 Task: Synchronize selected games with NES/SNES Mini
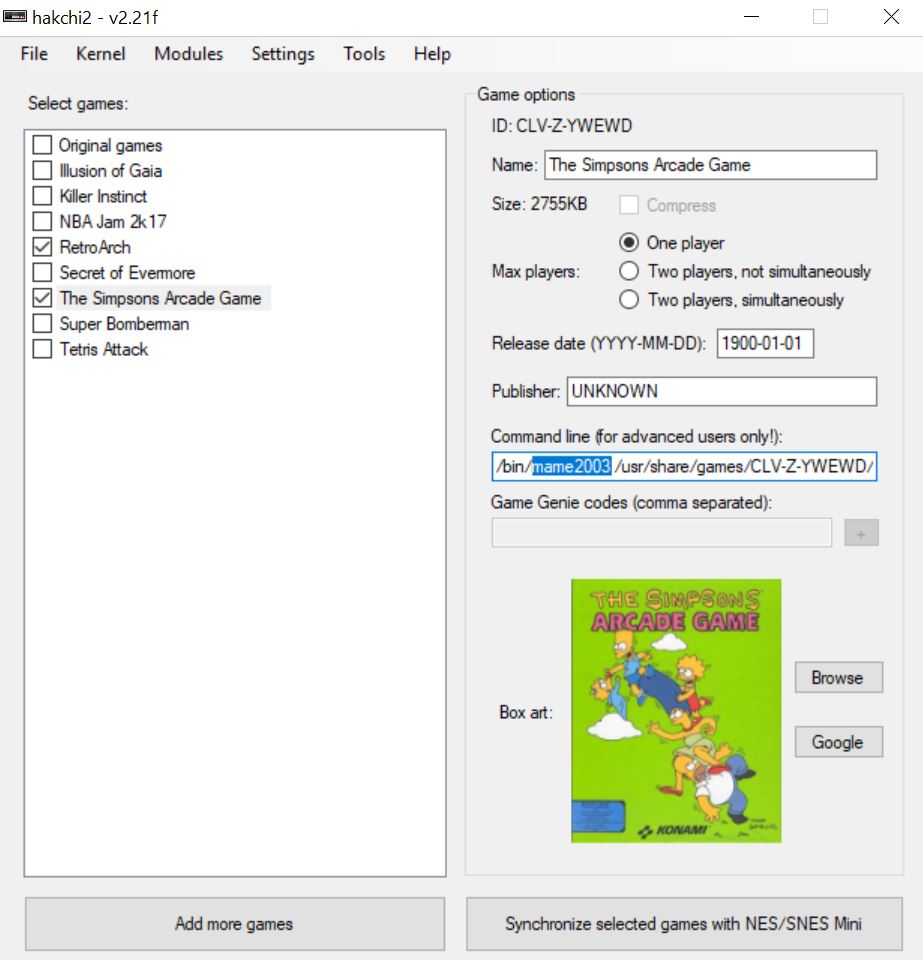pos(684,924)
